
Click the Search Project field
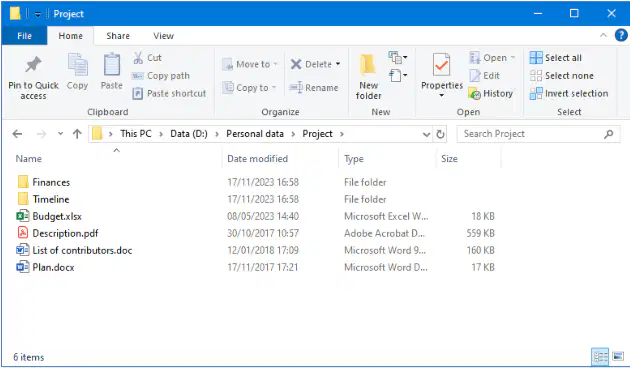click(538, 134)
